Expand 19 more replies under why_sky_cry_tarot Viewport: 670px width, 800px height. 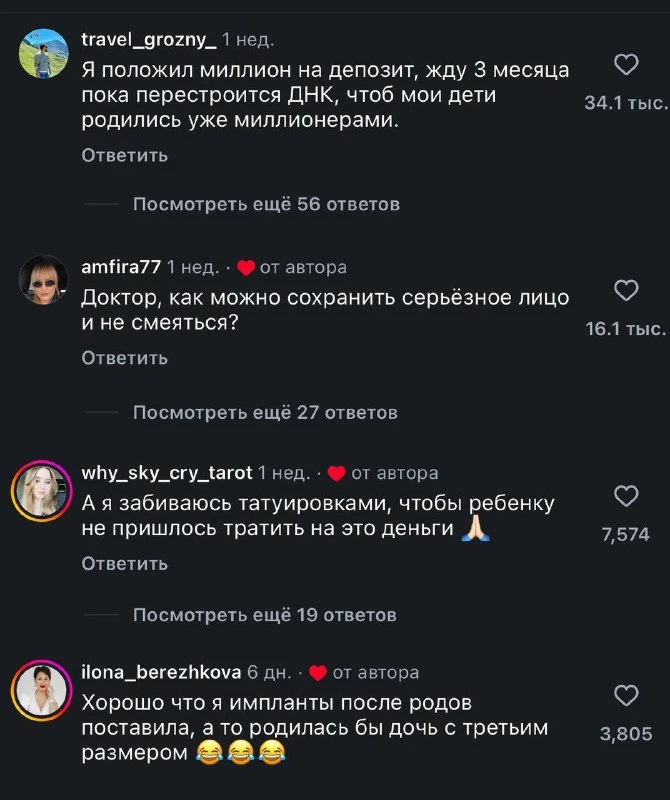tap(265, 615)
